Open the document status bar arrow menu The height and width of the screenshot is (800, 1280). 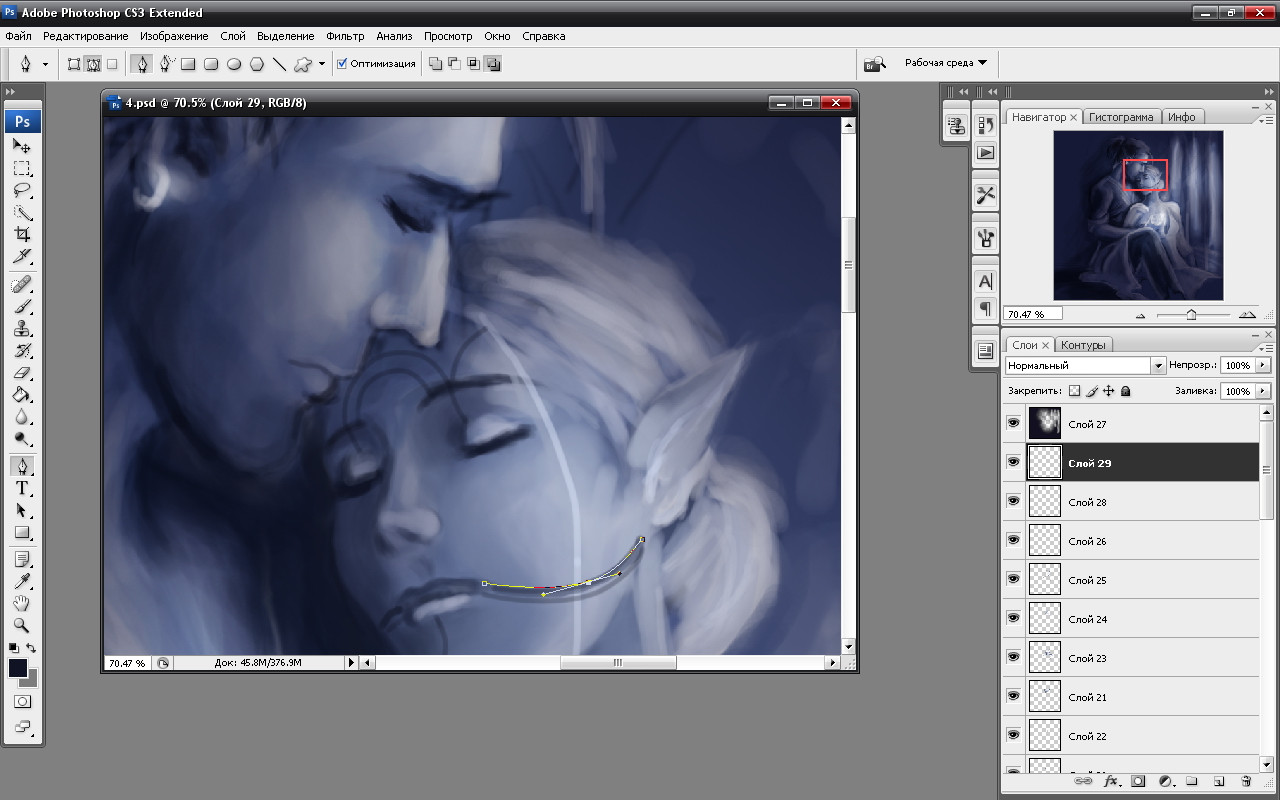click(x=351, y=662)
